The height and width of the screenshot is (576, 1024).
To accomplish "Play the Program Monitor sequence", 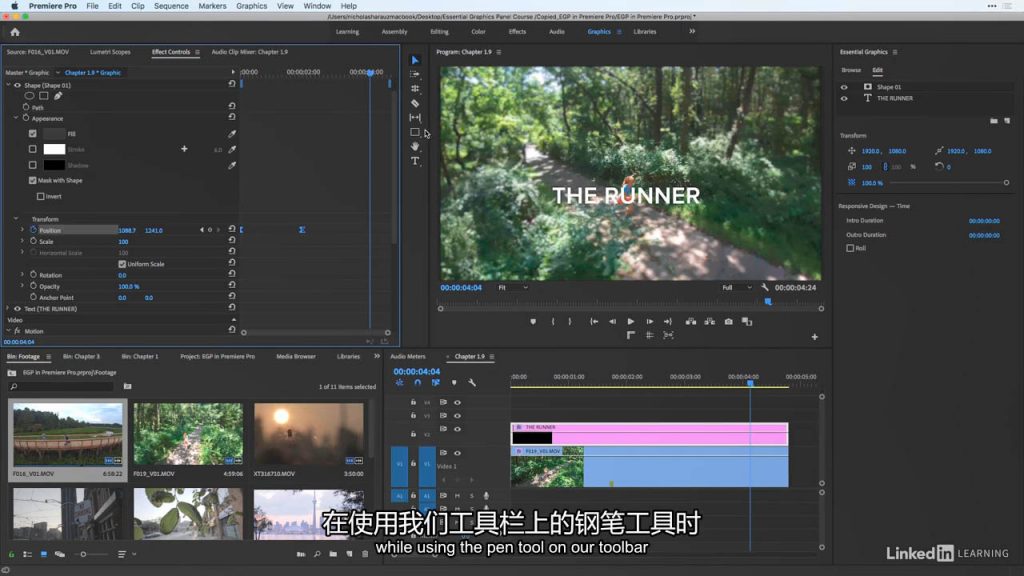I will pyautogui.click(x=630, y=321).
